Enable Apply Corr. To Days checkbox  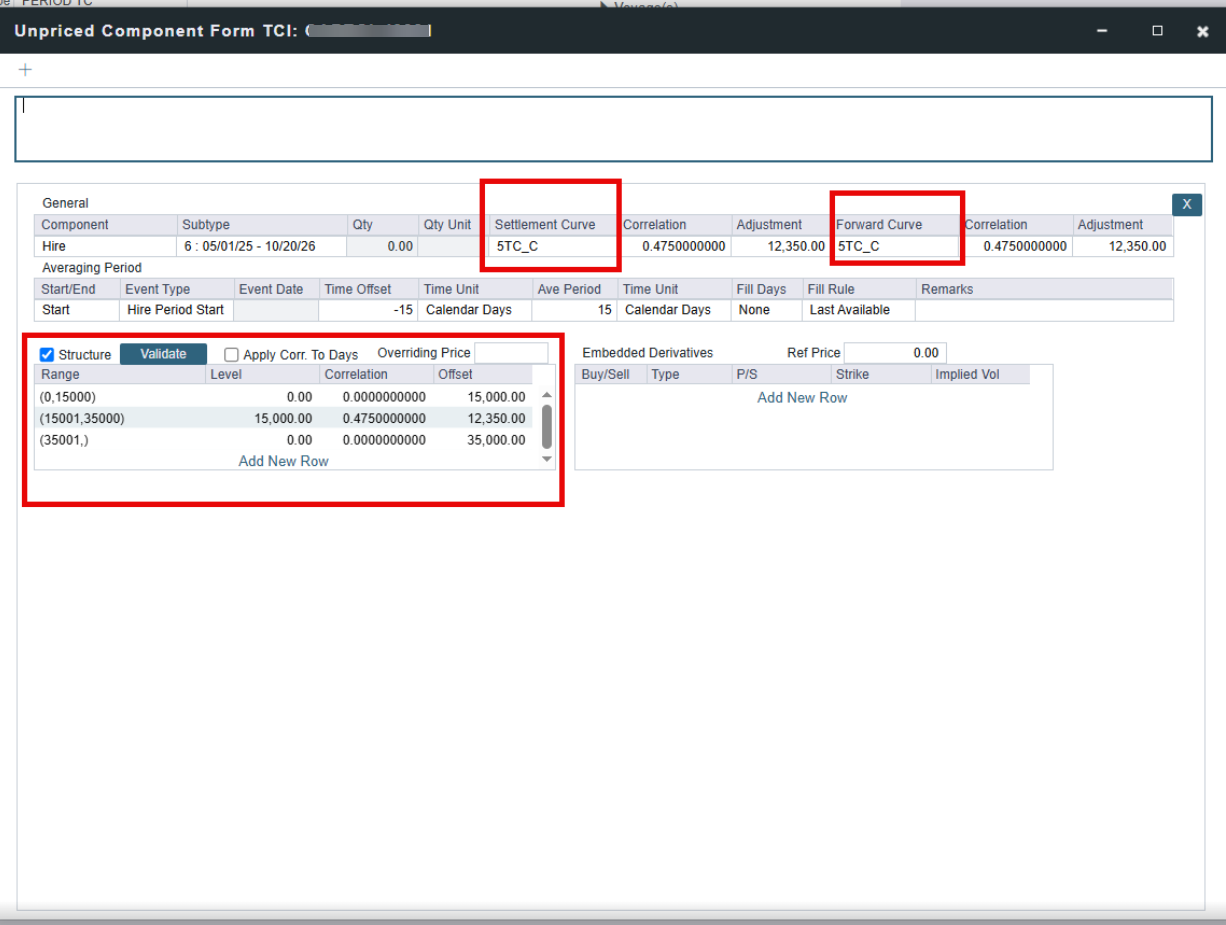coord(231,355)
